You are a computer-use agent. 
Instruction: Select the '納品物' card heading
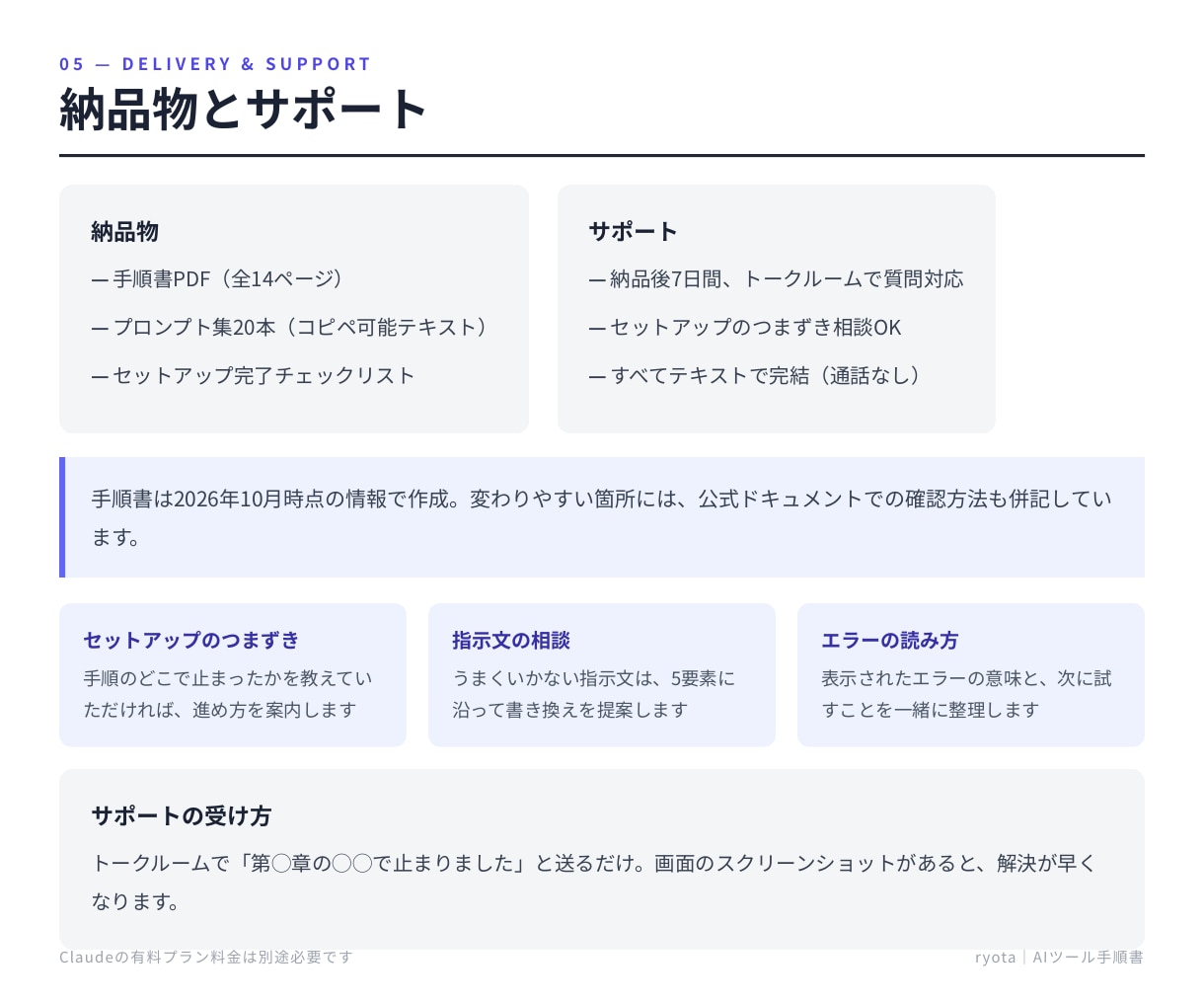(124, 232)
